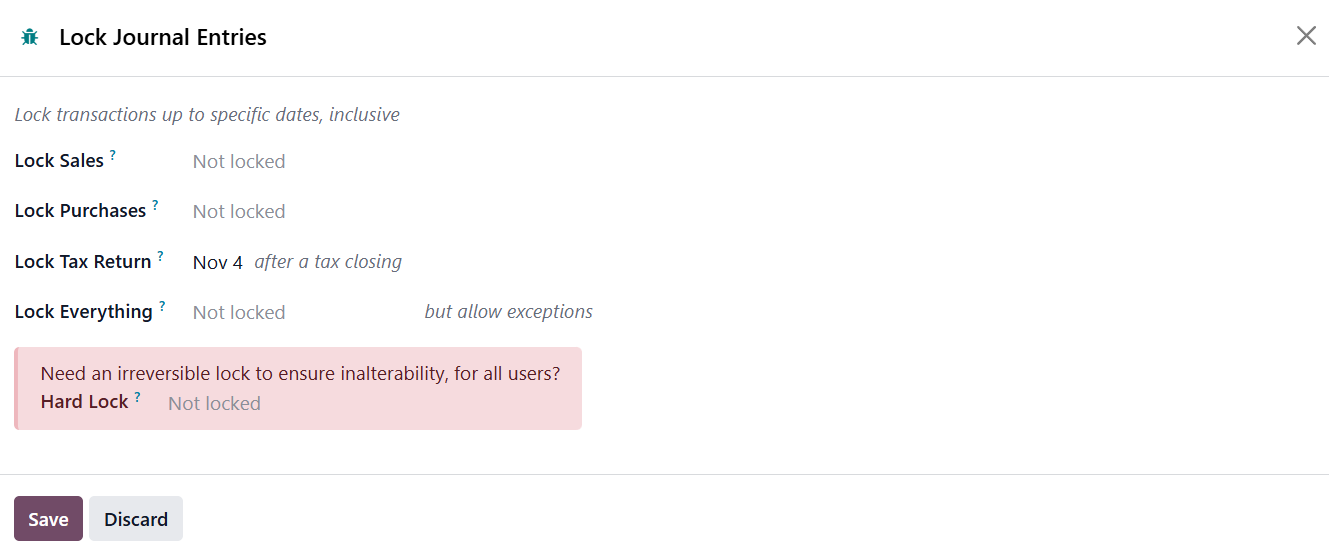Click the Hard Lock help question mark

pos(137,397)
